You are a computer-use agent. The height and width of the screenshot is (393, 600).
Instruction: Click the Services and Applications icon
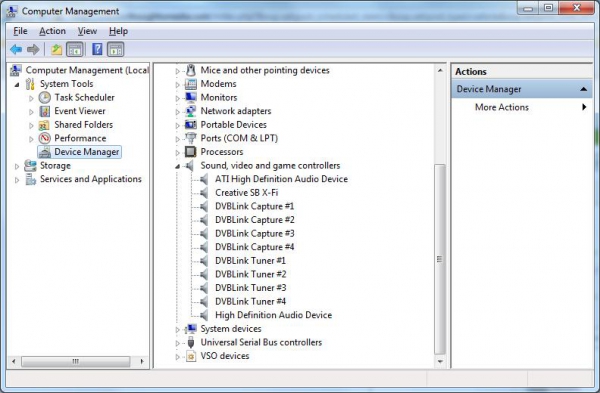pyautogui.click(x=30, y=179)
